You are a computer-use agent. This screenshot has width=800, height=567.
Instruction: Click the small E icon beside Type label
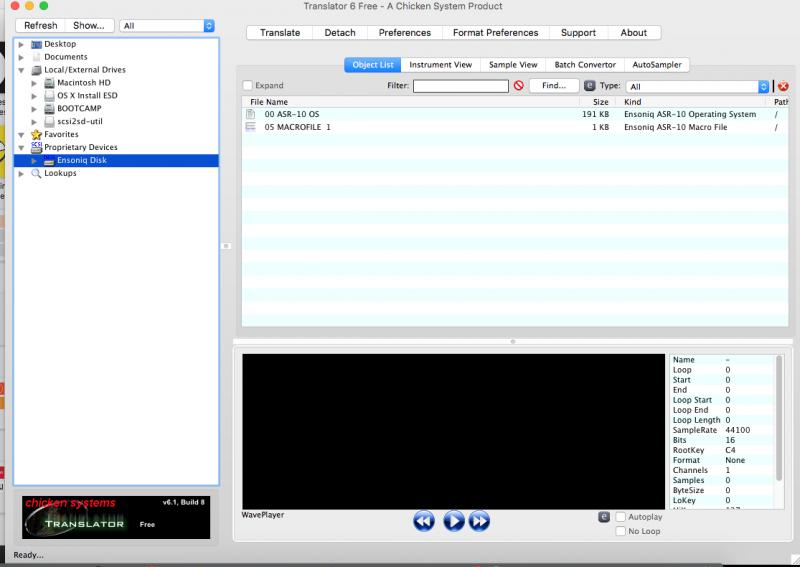point(589,86)
